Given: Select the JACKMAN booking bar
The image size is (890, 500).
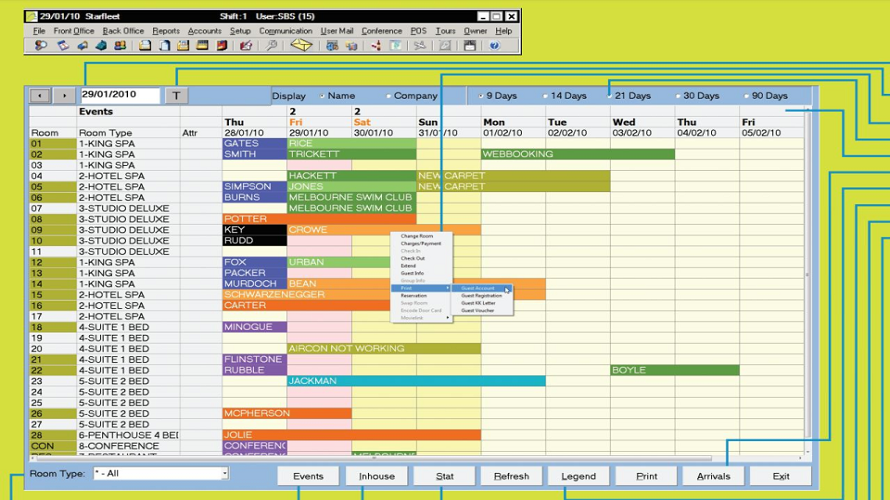Looking at the screenshot, I should (x=416, y=381).
